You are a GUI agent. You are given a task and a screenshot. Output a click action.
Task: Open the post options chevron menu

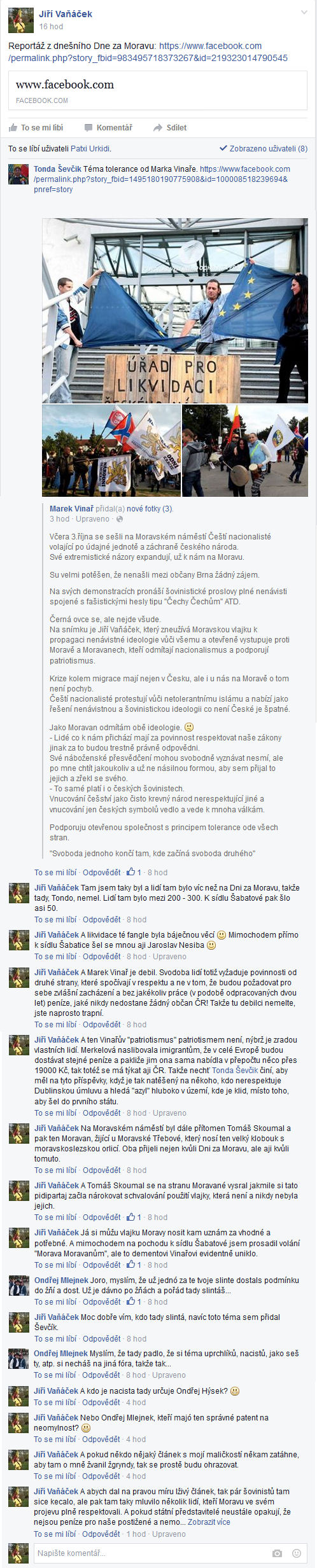pos(304,13)
